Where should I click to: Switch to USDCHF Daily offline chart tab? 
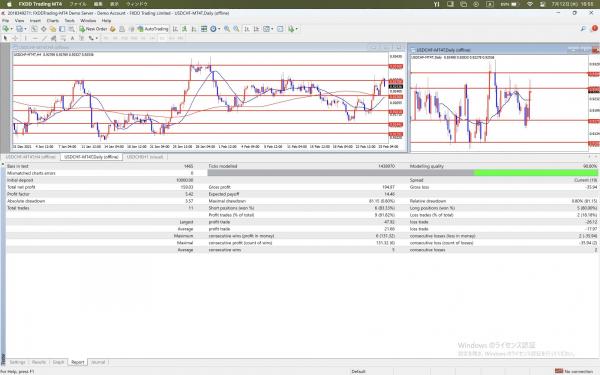91,157
